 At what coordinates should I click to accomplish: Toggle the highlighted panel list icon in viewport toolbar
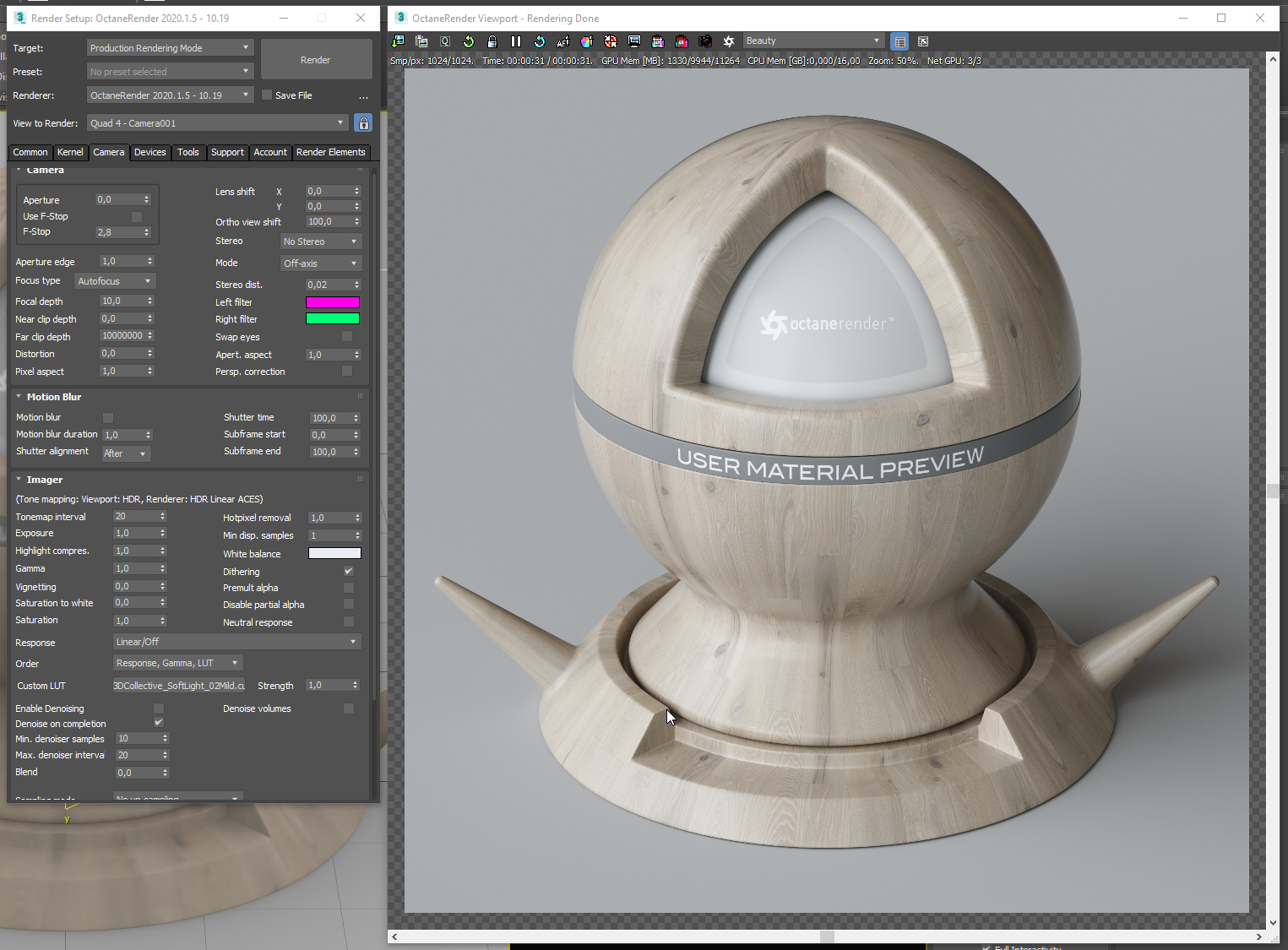point(899,41)
